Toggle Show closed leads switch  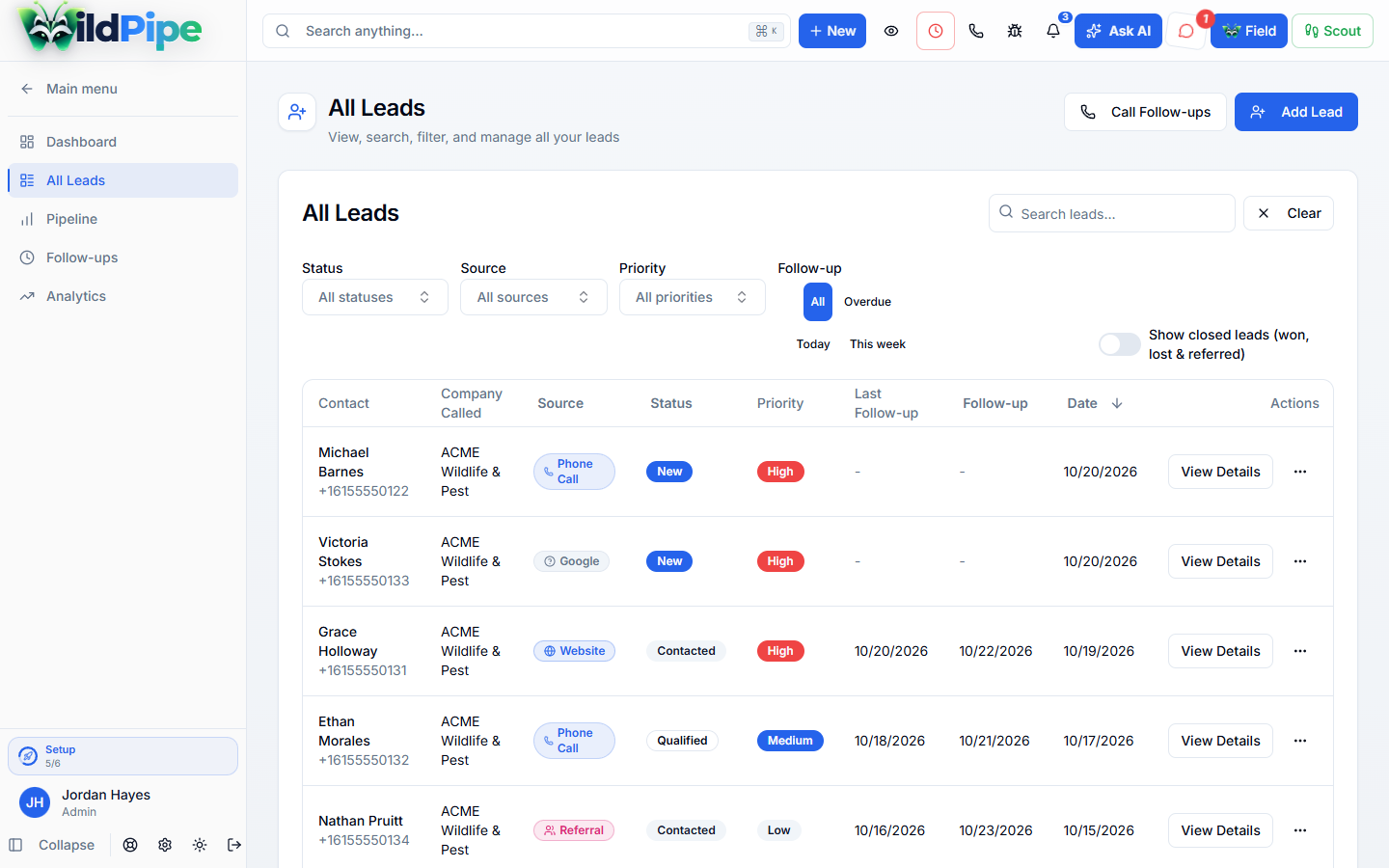[1119, 344]
